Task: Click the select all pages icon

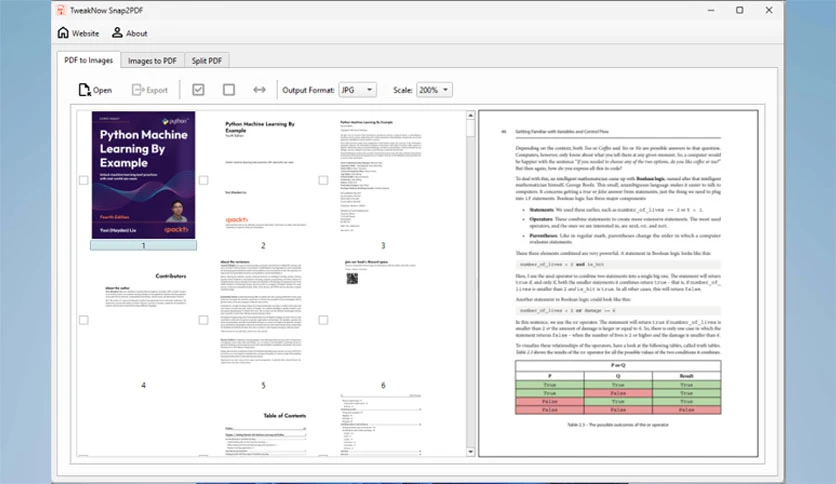Action: coord(198,90)
